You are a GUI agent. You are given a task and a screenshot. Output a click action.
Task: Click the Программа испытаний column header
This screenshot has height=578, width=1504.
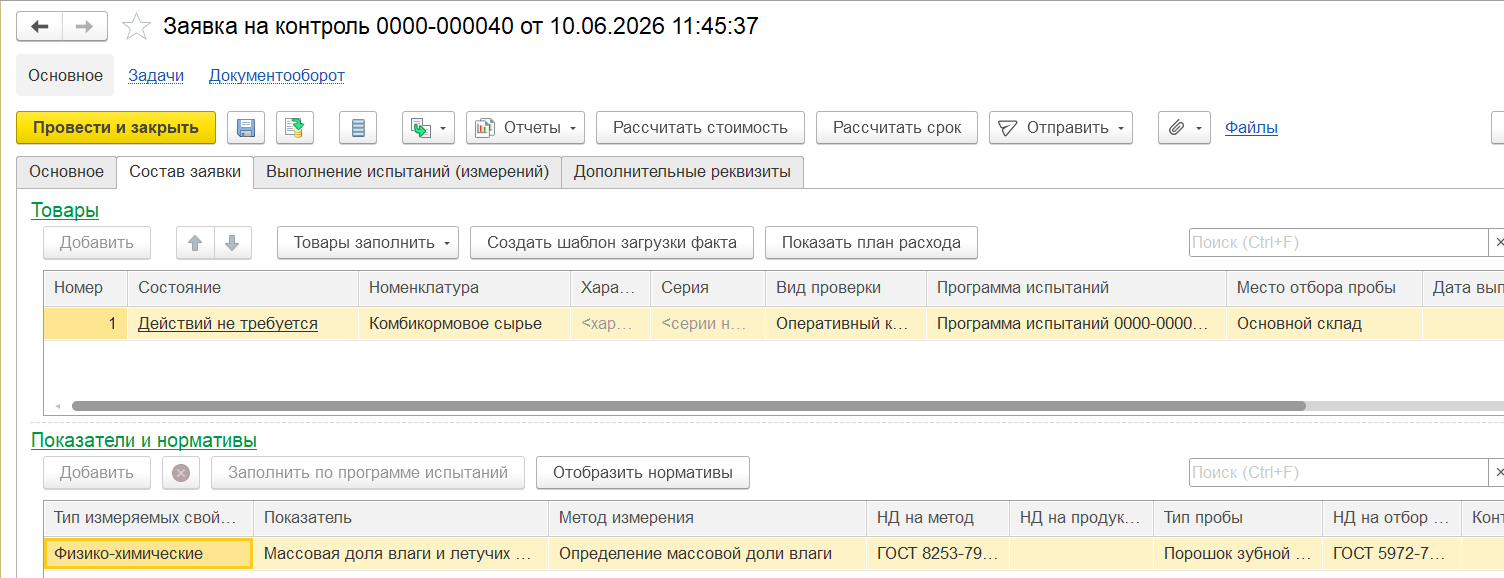click(1076, 288)
